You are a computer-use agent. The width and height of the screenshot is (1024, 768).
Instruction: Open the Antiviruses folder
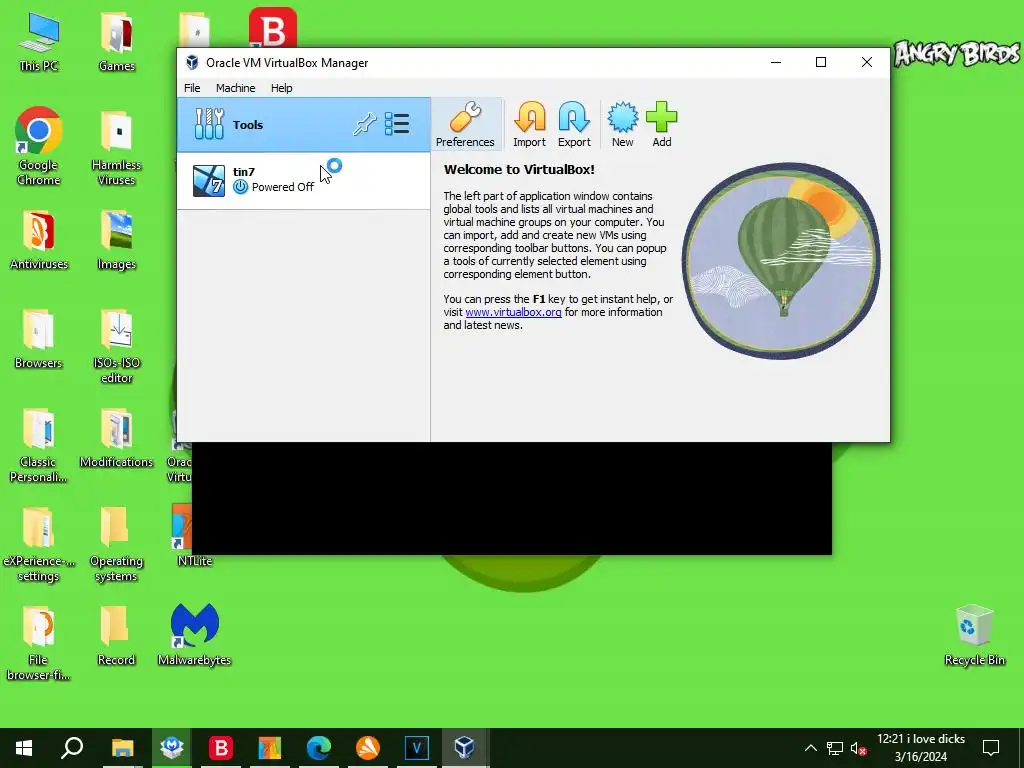pyautogui.click(x=39, y=239)
